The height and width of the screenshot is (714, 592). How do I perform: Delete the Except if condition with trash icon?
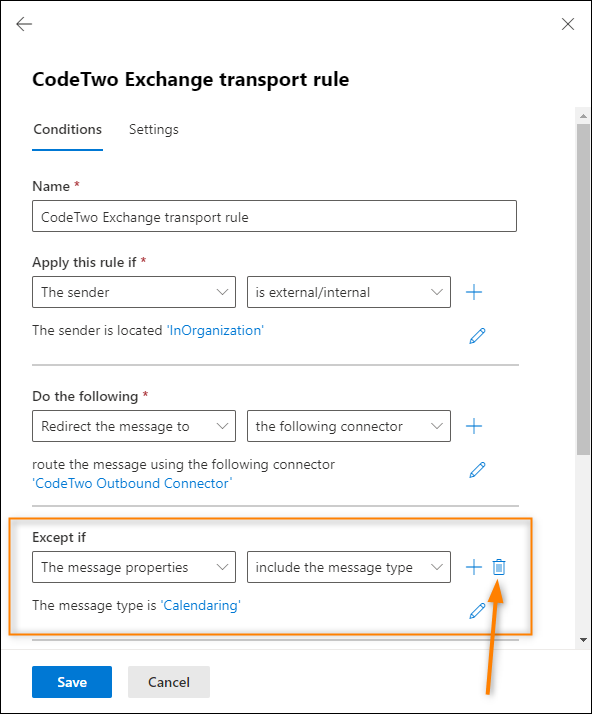tap(499, 567)
